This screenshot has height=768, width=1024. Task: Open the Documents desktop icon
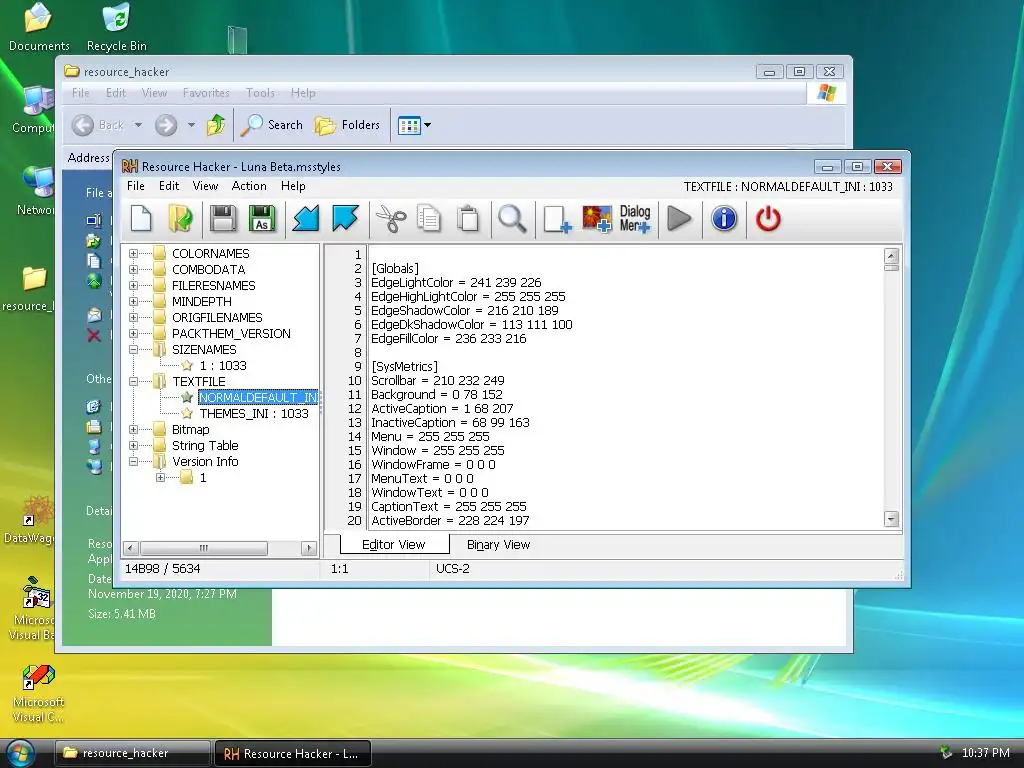tap(39, 27)
